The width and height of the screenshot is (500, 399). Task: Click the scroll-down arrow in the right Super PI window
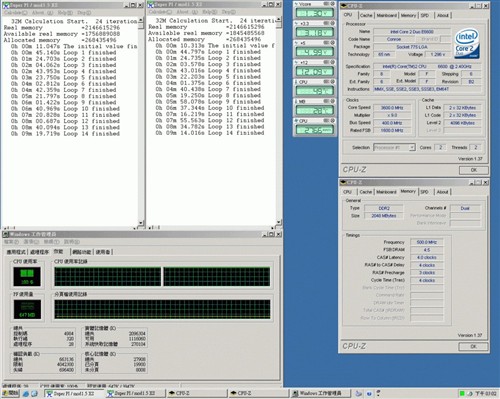click(279, 222)
